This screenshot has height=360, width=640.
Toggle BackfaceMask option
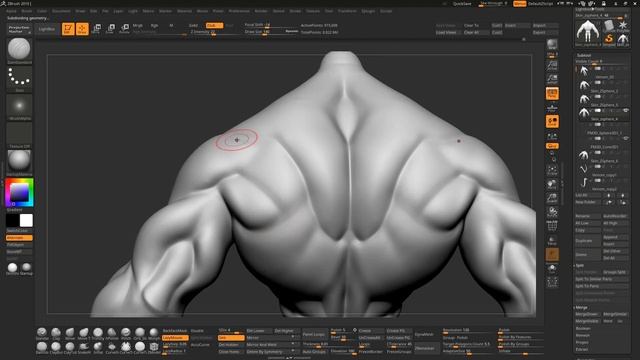[x=175, y=331]
